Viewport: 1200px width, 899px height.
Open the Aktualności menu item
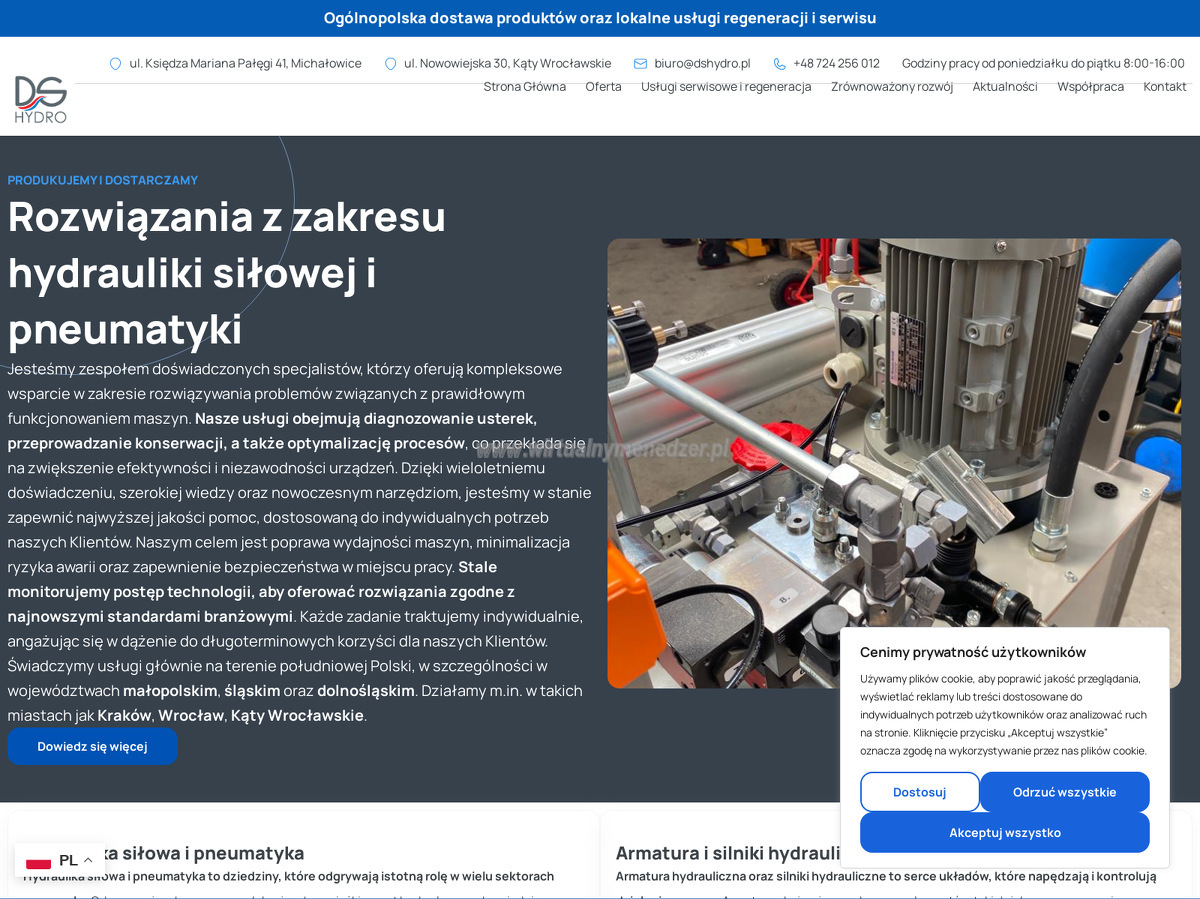1005,87
